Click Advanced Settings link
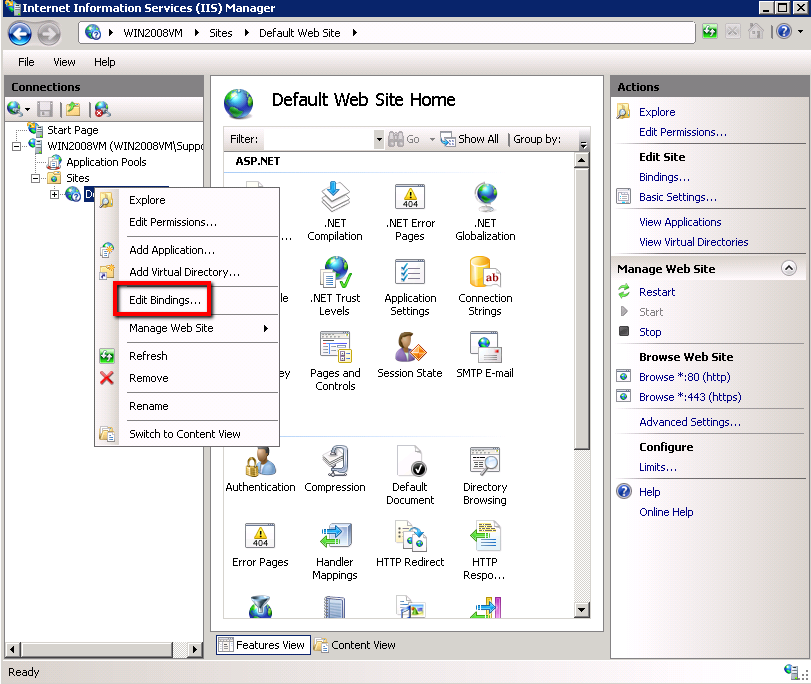 tap(689, 422)
